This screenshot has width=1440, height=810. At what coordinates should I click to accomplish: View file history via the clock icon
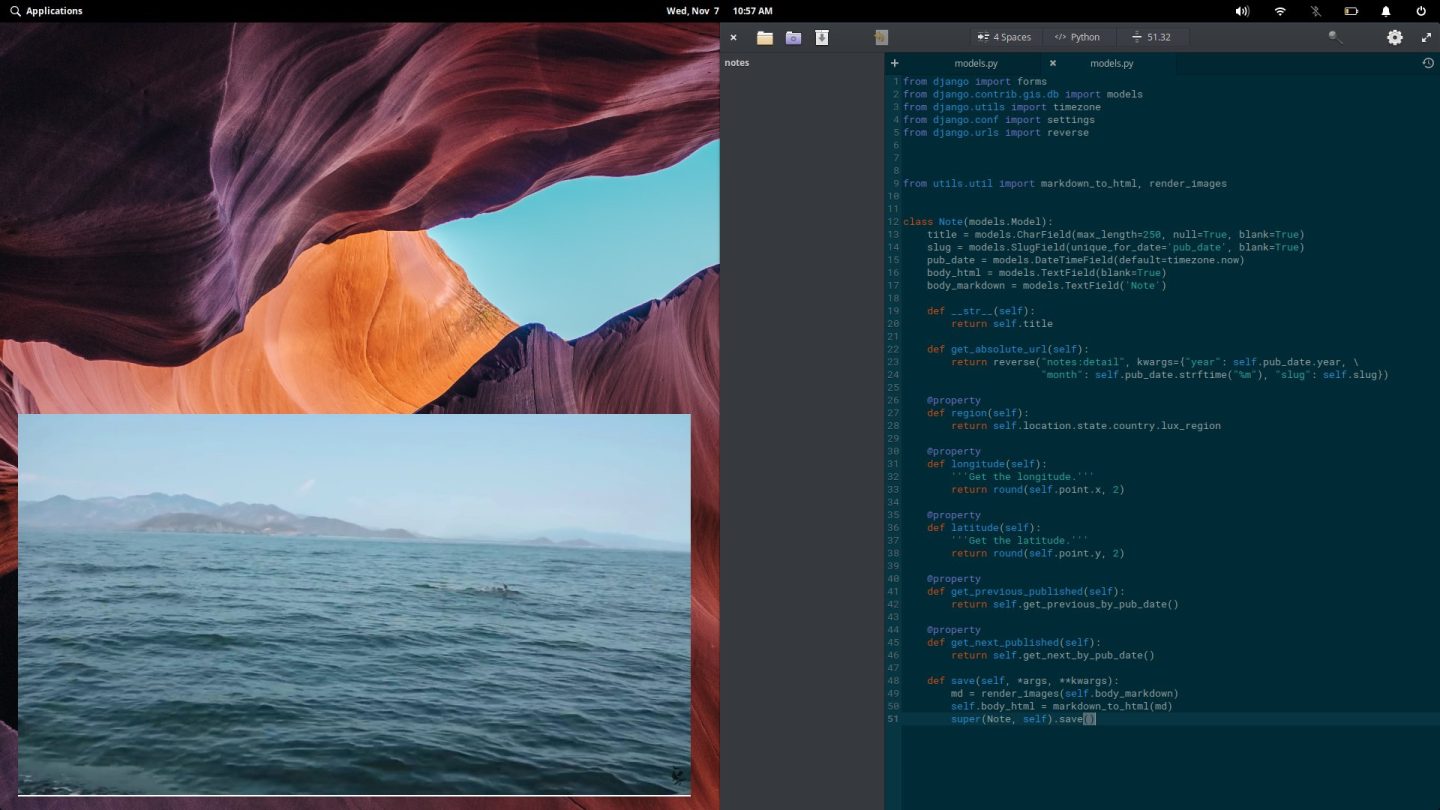1429,62
